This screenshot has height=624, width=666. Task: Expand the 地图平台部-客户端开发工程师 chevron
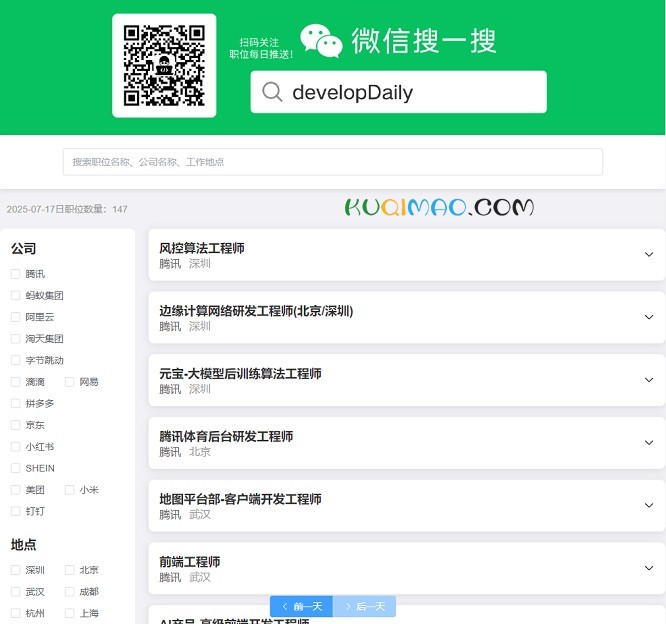point(649,505)
